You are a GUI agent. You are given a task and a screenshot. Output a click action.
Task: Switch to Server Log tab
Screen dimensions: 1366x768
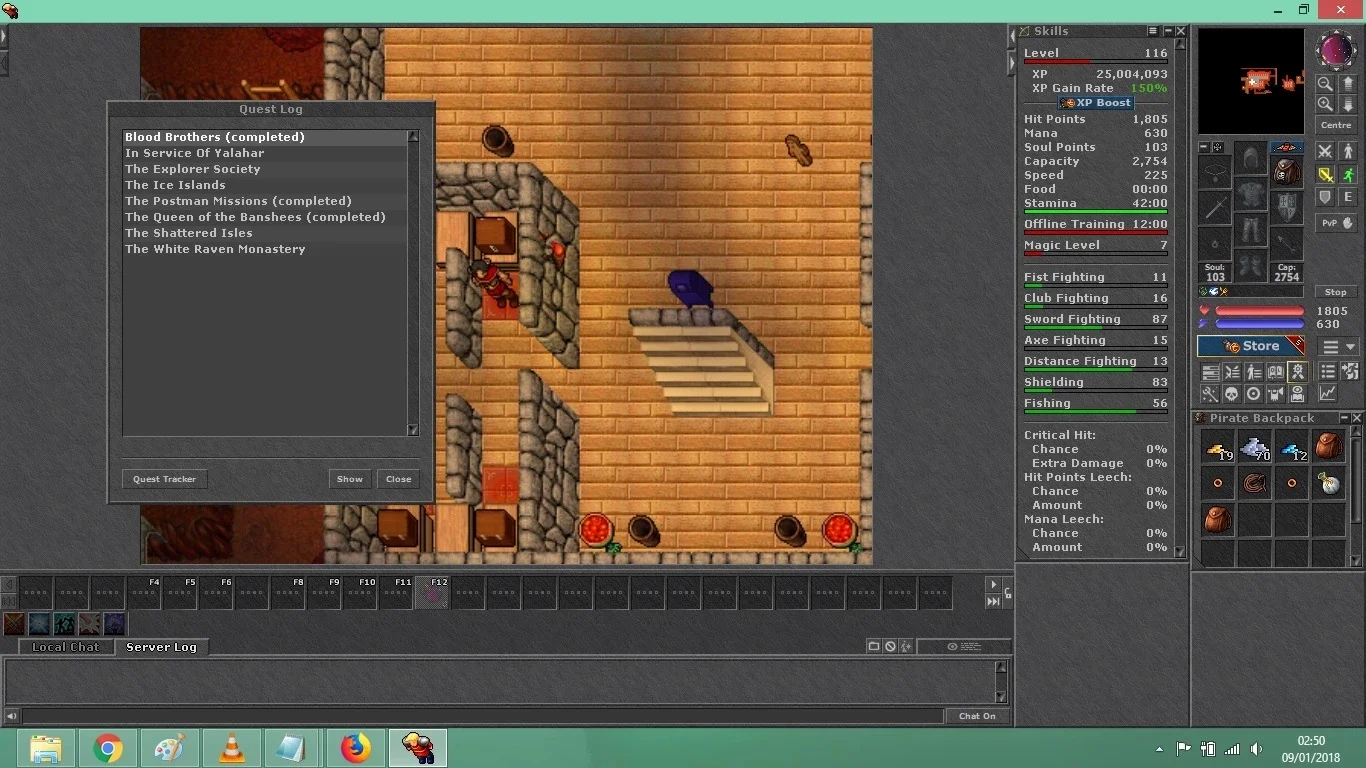161,647
